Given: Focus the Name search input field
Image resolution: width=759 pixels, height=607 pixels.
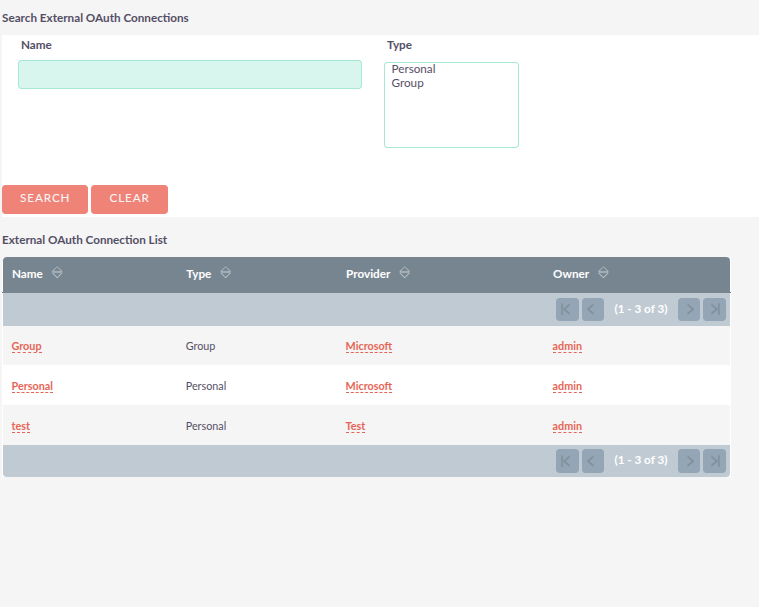Looking at the screenshot, I should (190, 75).
